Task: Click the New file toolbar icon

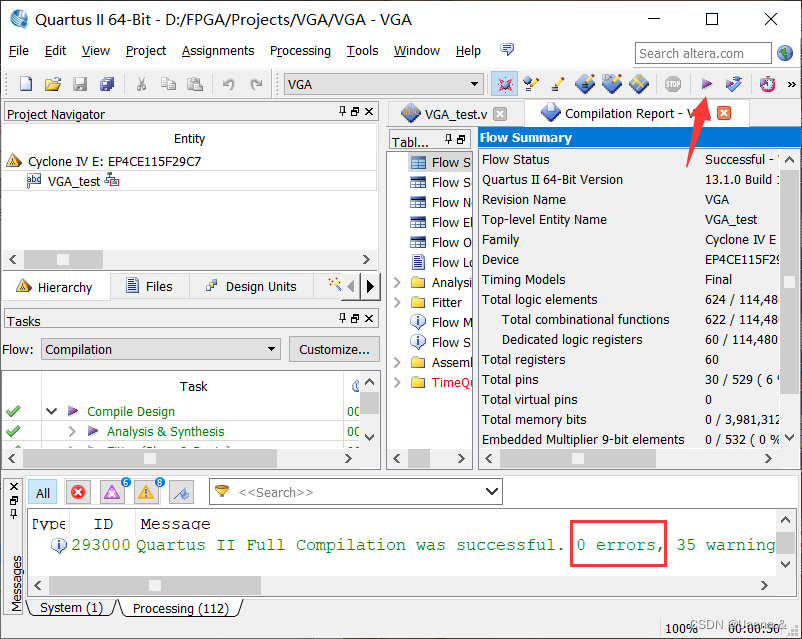Action: [26, 84]
